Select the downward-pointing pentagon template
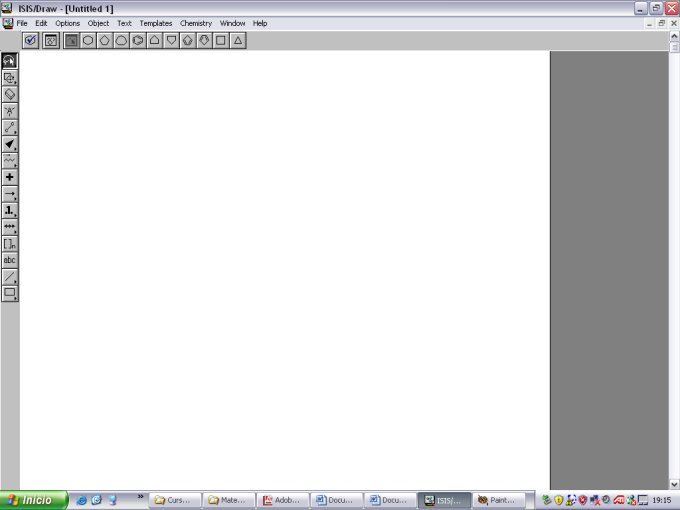 coord(171,41)
